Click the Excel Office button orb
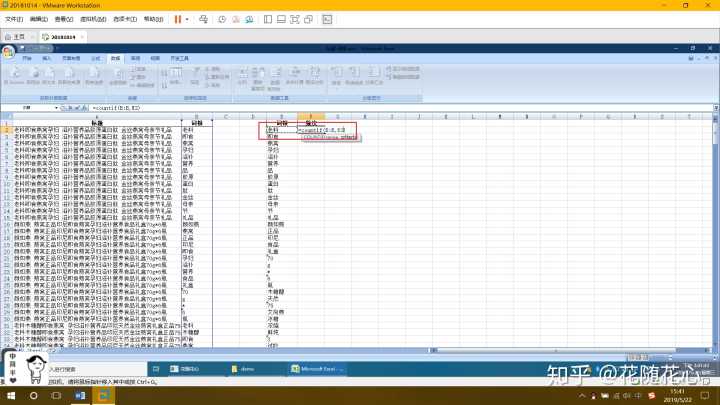Image resolution: width=720 pixels, height=405 pixels. tap(8, 50)
